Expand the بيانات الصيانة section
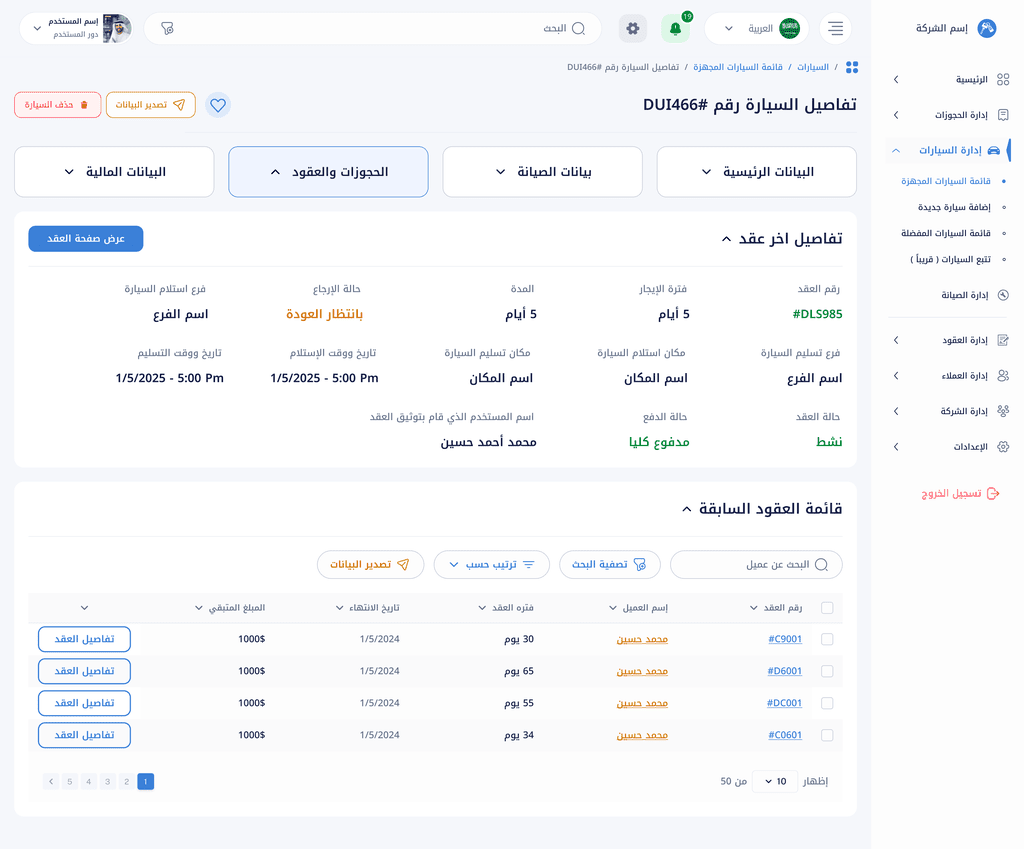Image resolution: width=1024 pixels, height=849 pixels. (x=543, y=172)
